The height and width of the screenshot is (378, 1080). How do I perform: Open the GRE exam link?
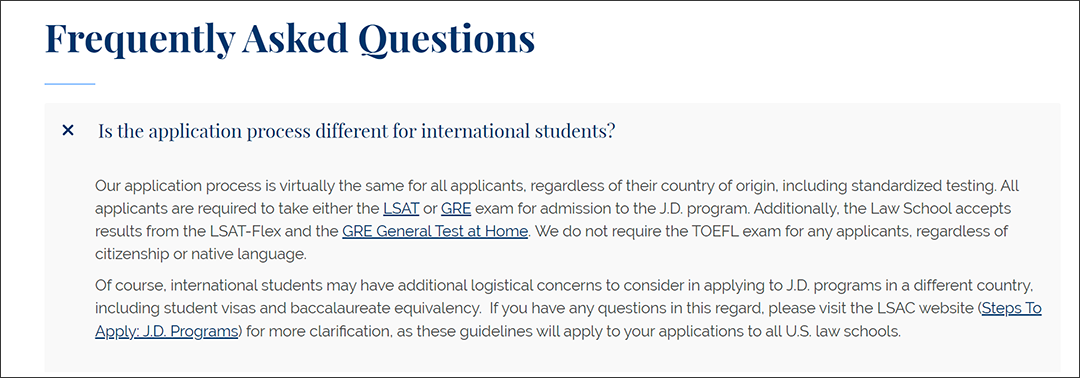pos(456,208)
